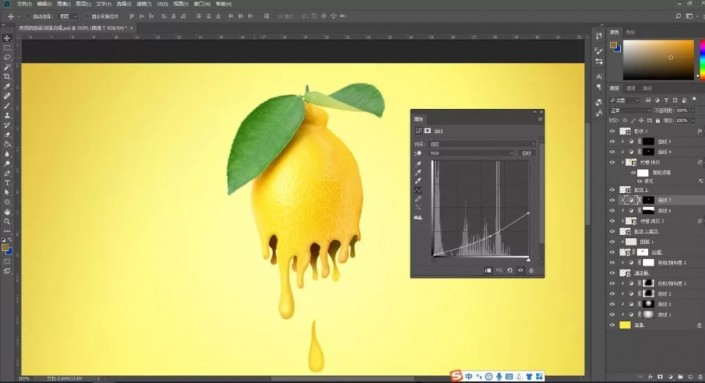The image size is (705, 383).
Task: Pick a color in the color picker field
Action: pyautogui.click(x=658, y=60)
